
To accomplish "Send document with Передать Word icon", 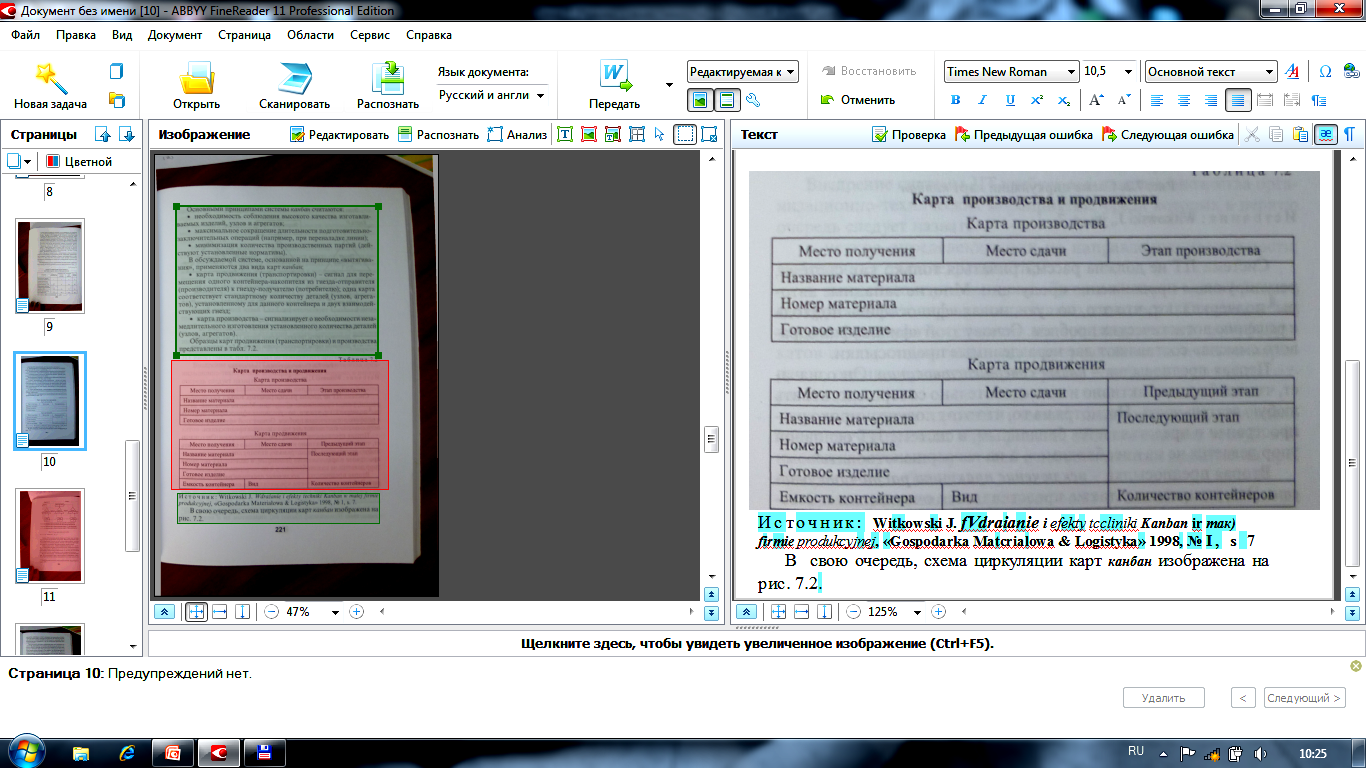I will click(615, 77).
